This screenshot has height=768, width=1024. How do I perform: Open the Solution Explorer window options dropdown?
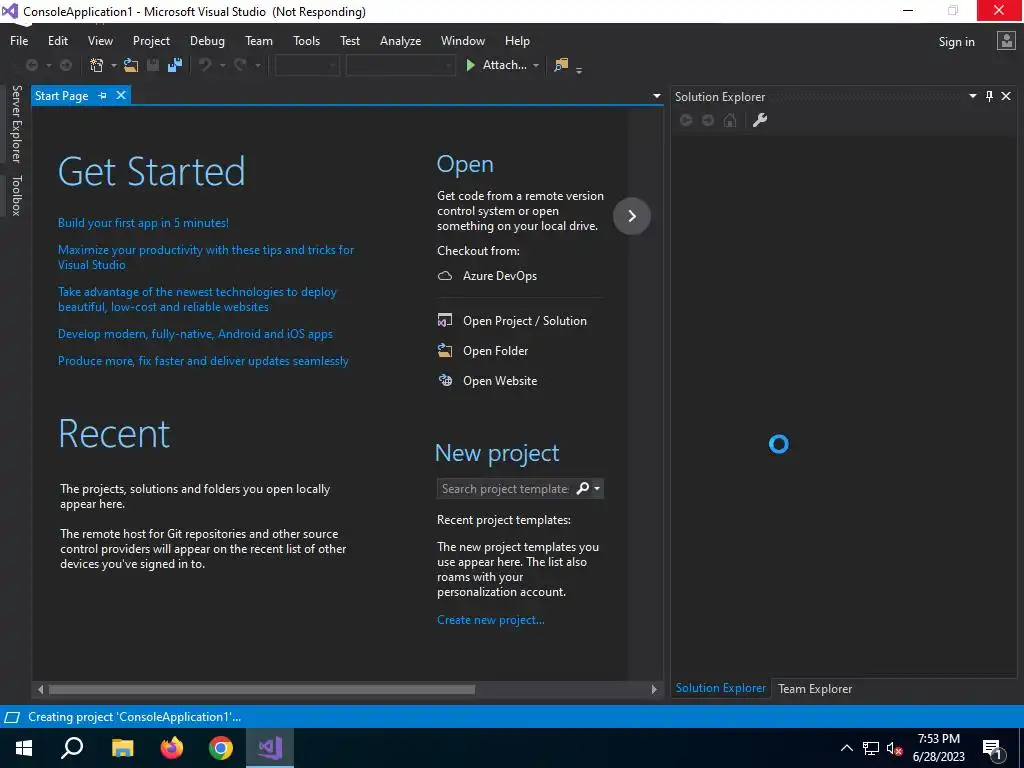click(x=972, y=96)
